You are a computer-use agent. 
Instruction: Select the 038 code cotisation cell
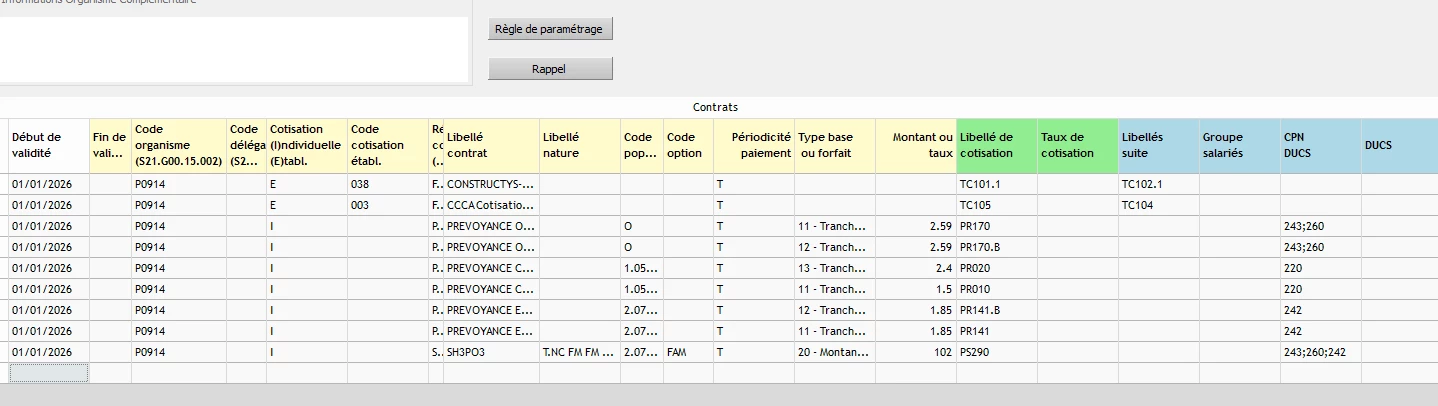tap(388, 185)
